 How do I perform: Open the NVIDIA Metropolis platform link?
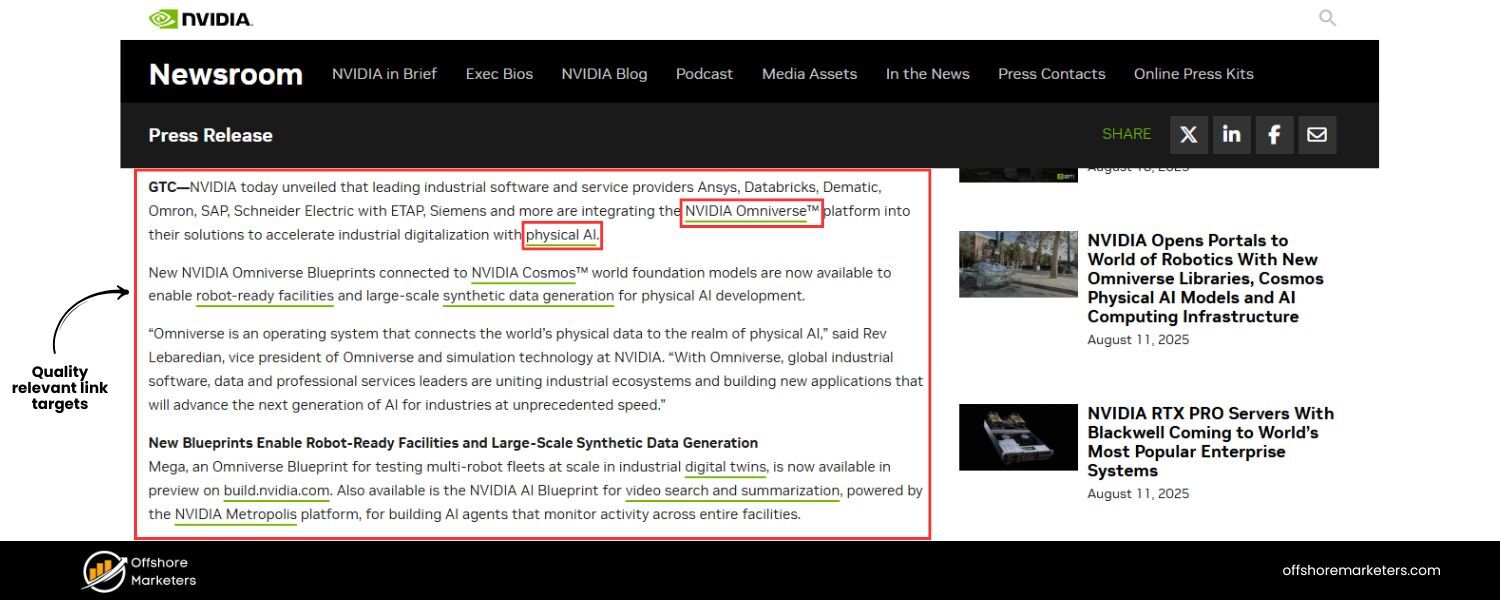pyautogui.click(x=234, y=514)
